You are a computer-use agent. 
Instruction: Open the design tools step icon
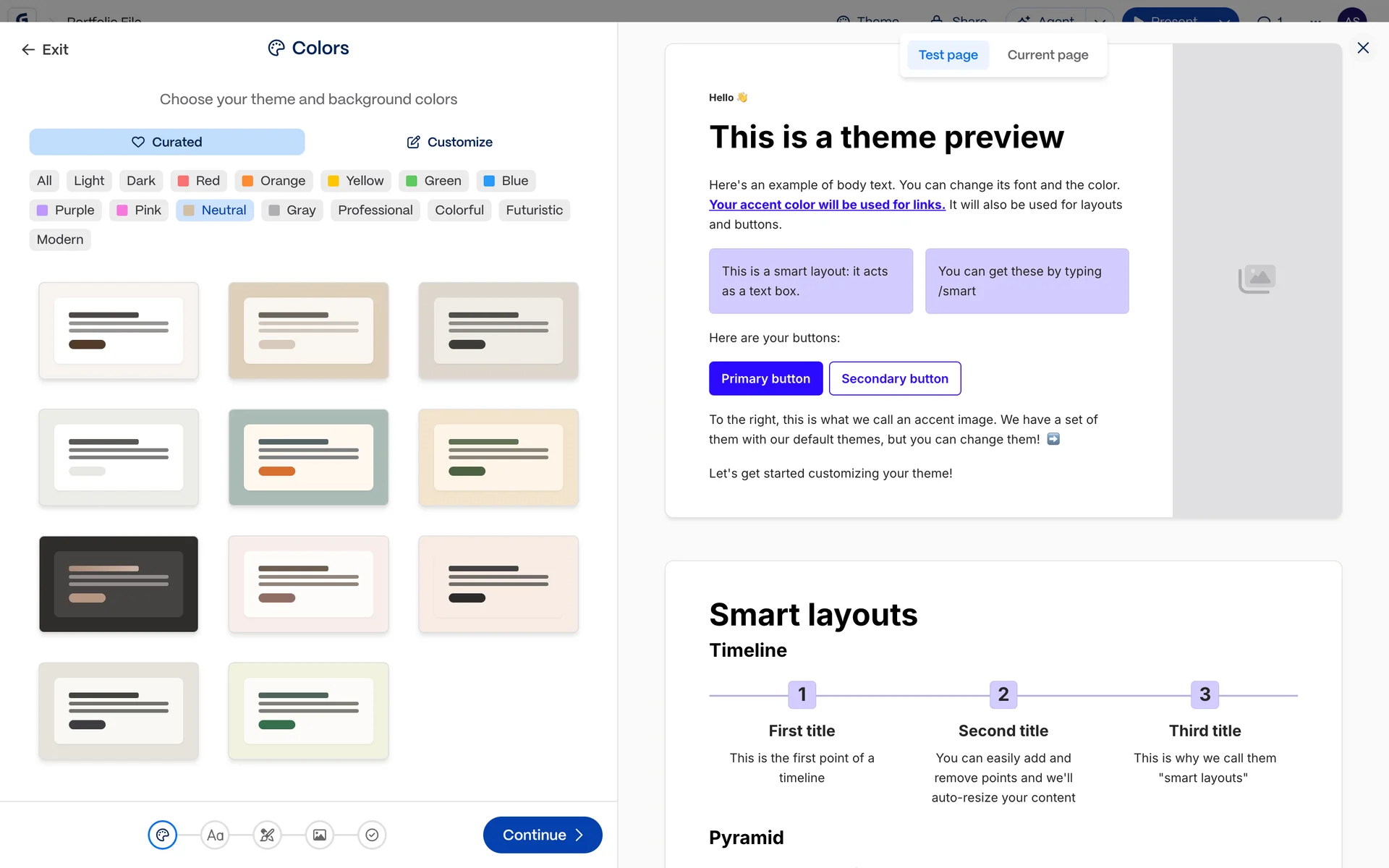(x=267, y=835)
